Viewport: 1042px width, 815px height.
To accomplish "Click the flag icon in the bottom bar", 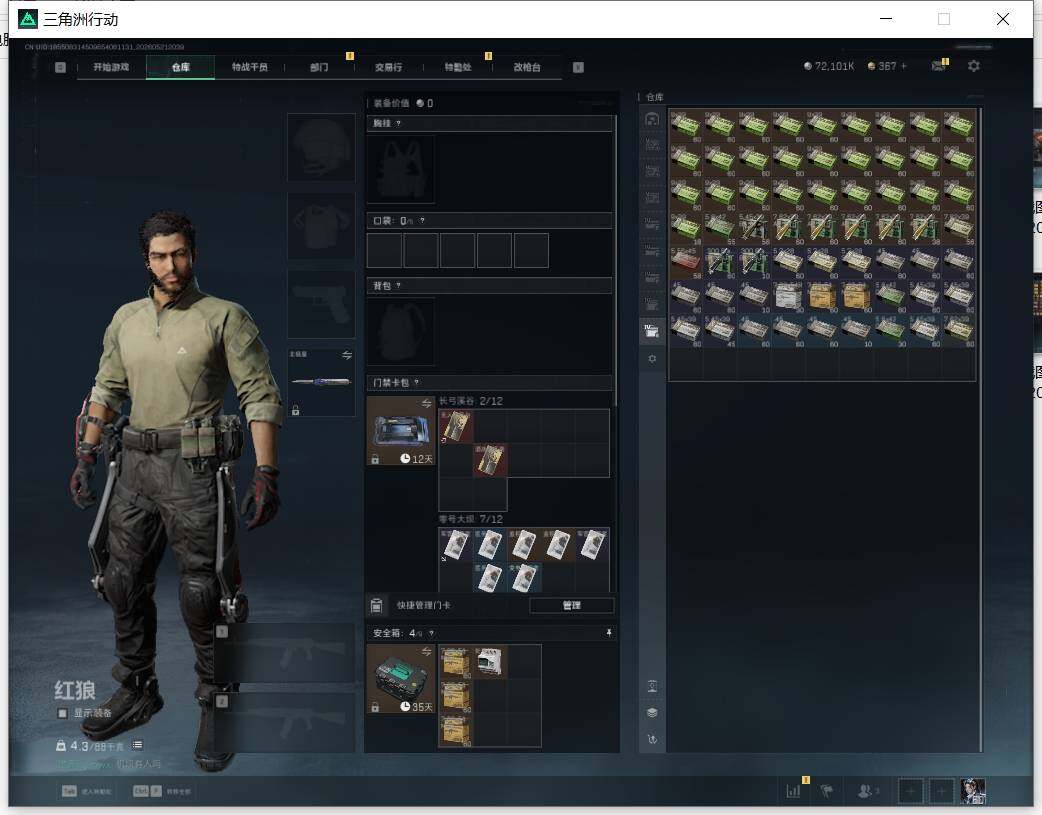I will click(827, 790).
